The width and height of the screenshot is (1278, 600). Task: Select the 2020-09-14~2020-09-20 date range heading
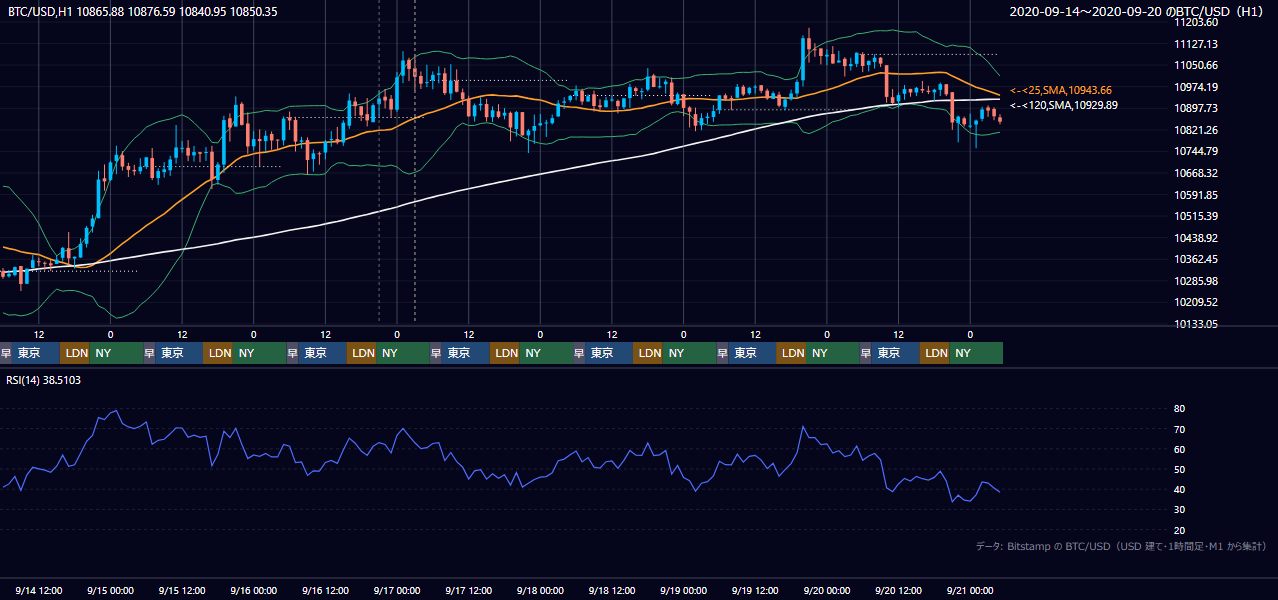[x=1138, y=12]
